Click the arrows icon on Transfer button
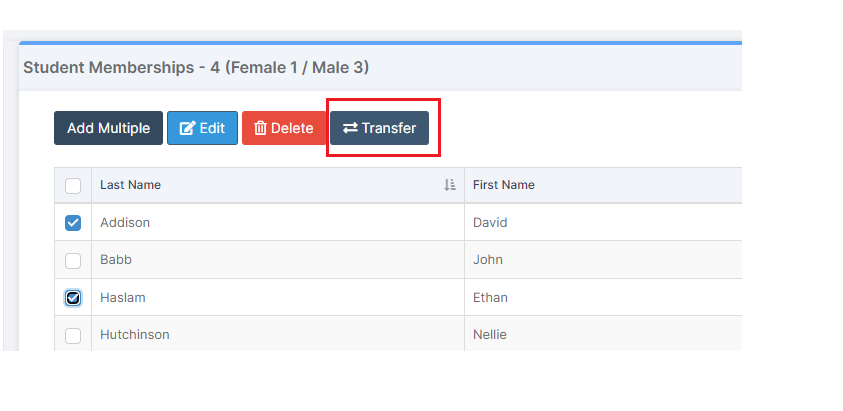The width and height of the screenshot is (843, 411). coord(350,128)
